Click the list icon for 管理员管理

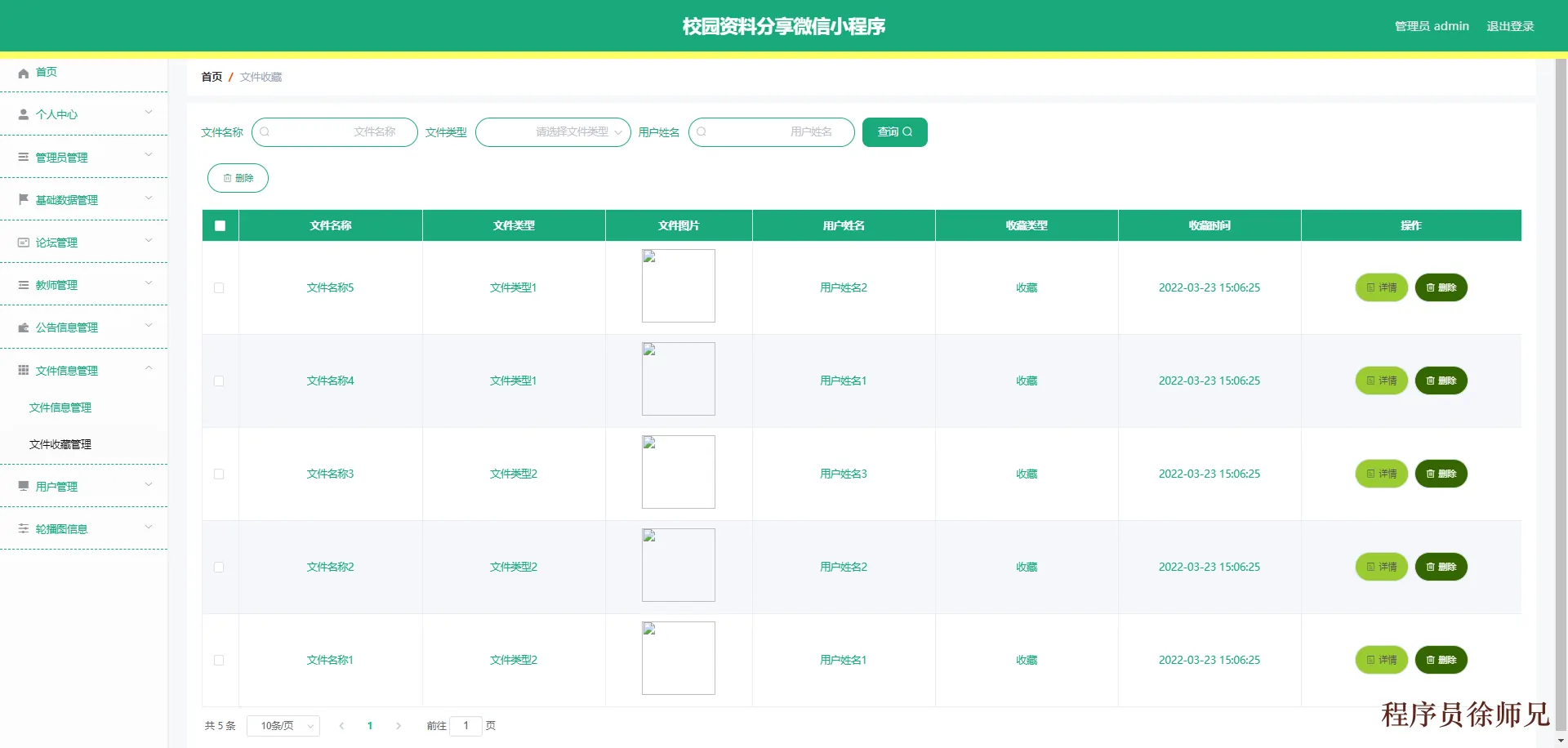pos(24,158)
